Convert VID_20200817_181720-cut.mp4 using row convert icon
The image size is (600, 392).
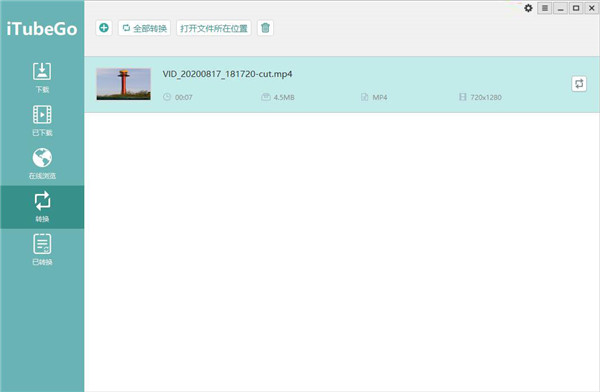point(579,84)
